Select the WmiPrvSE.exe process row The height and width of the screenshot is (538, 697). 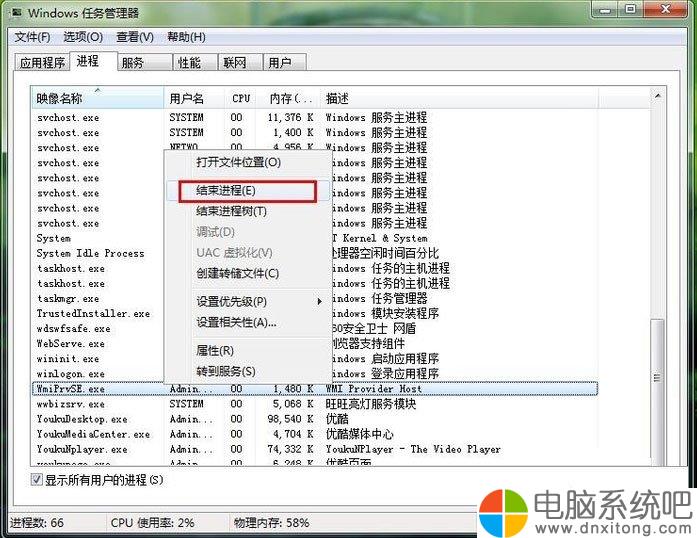point(315,389)
